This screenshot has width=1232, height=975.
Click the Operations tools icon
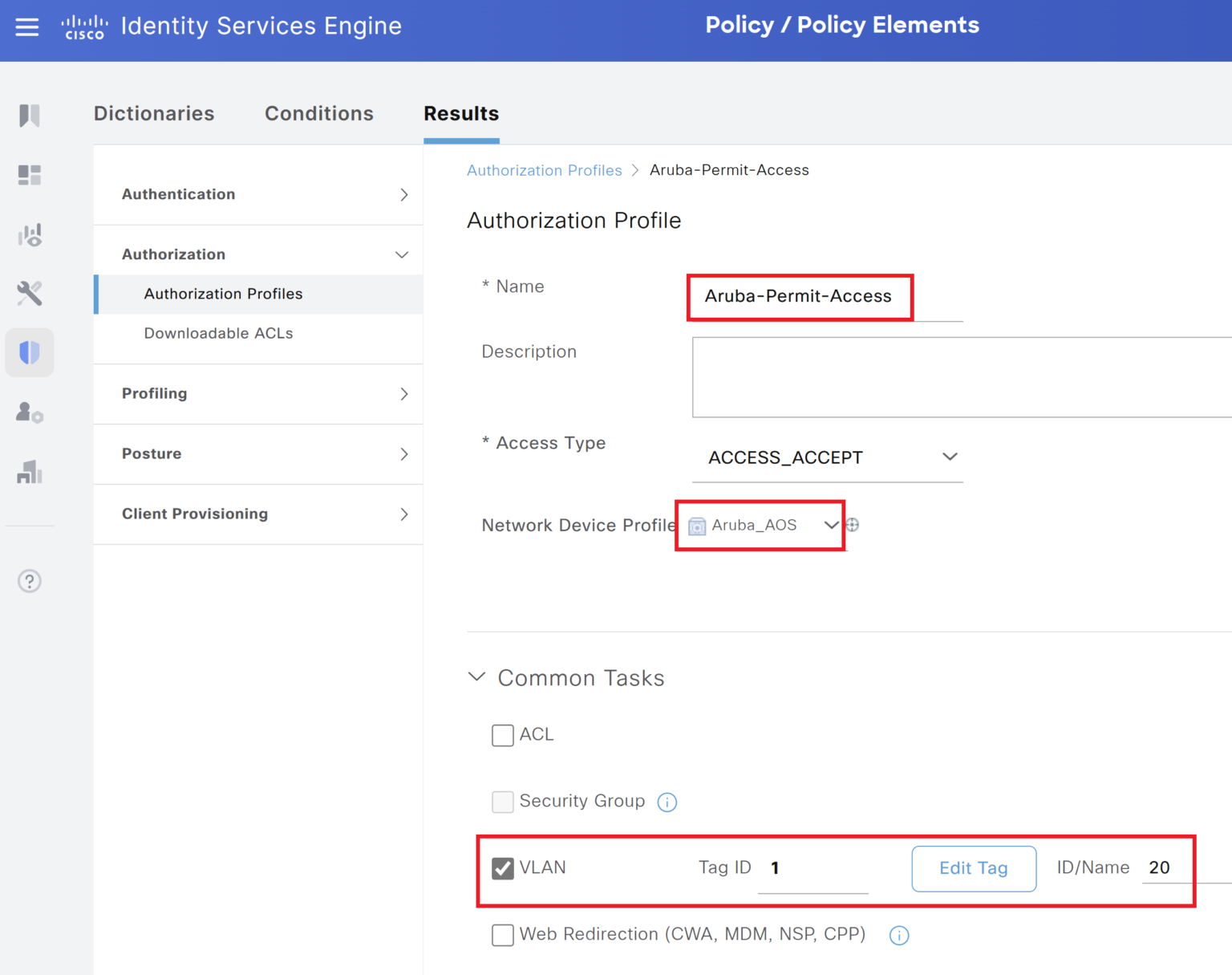coord(30,293)
